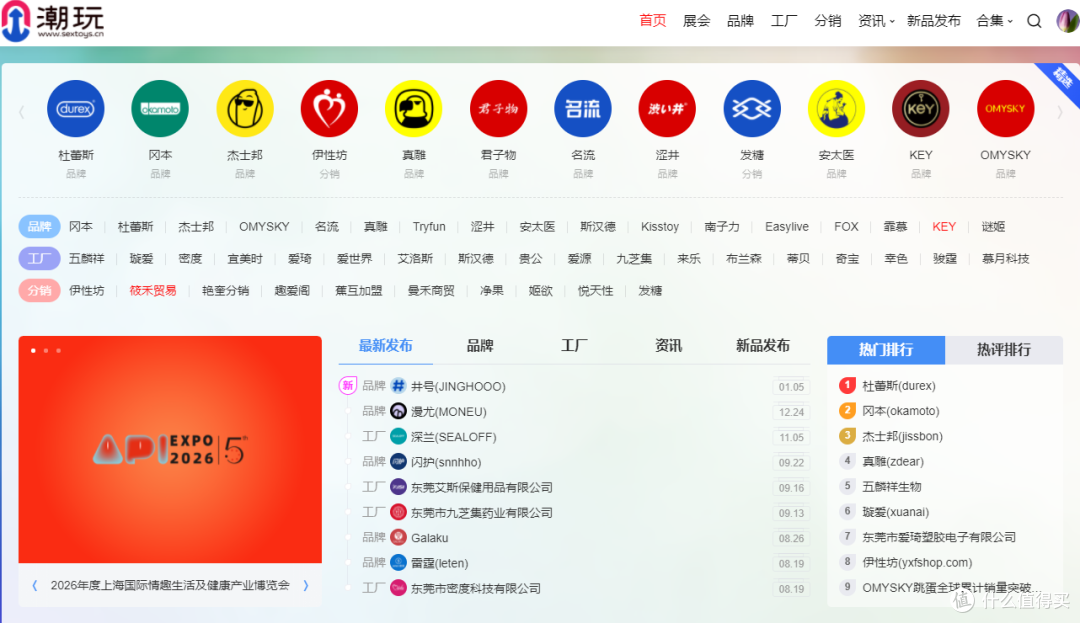Go to previous banner slide arrow
The height and width of the screenshot is (623, 1080).
pos(34,585)
